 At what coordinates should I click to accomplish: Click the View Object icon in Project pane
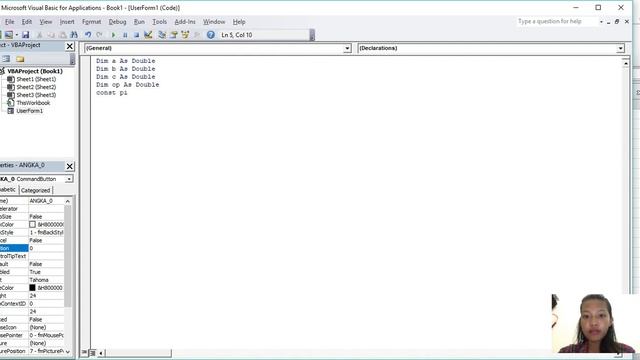pos(6,59)
